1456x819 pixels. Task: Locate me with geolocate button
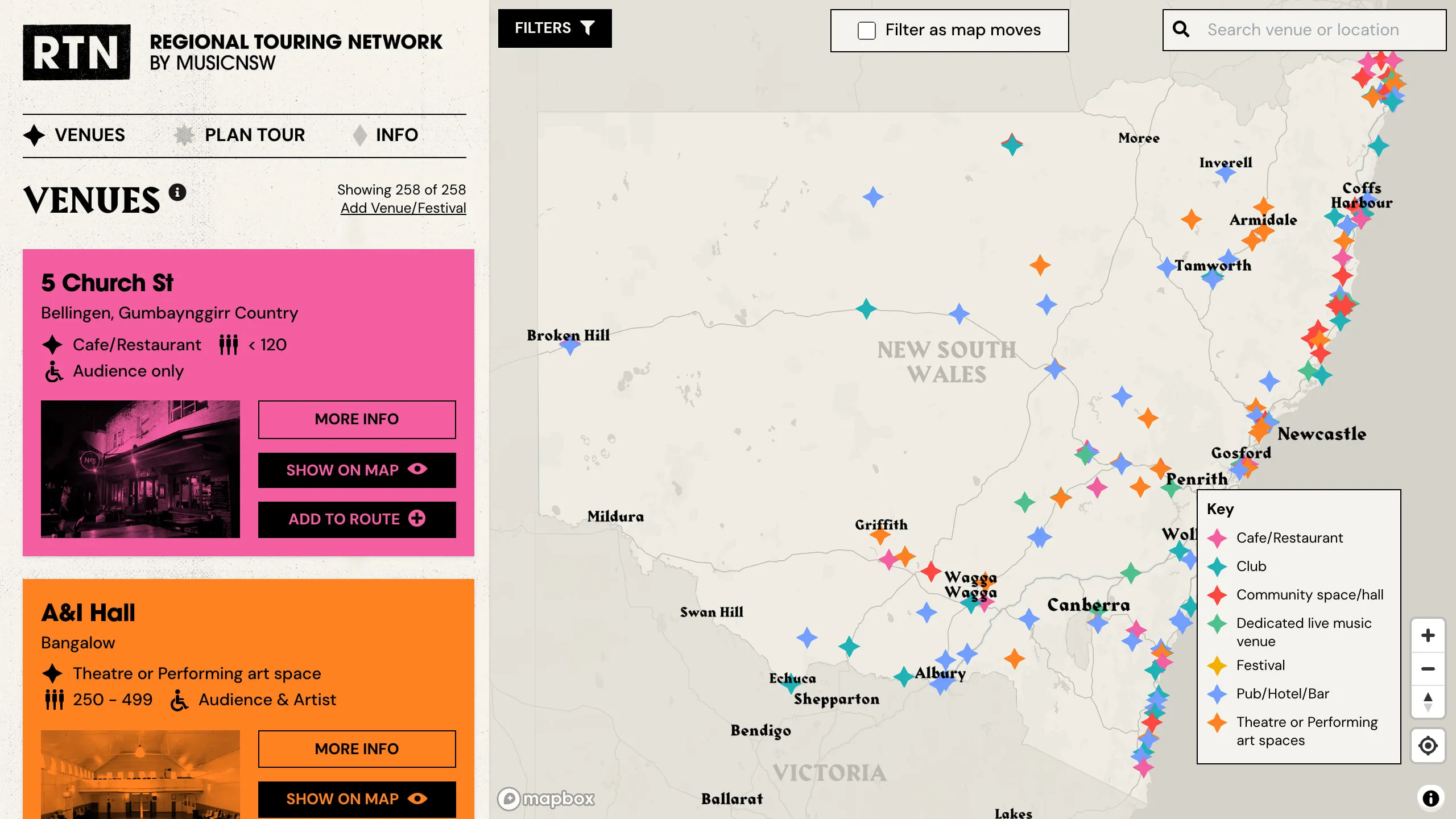tap(1428, 746)
